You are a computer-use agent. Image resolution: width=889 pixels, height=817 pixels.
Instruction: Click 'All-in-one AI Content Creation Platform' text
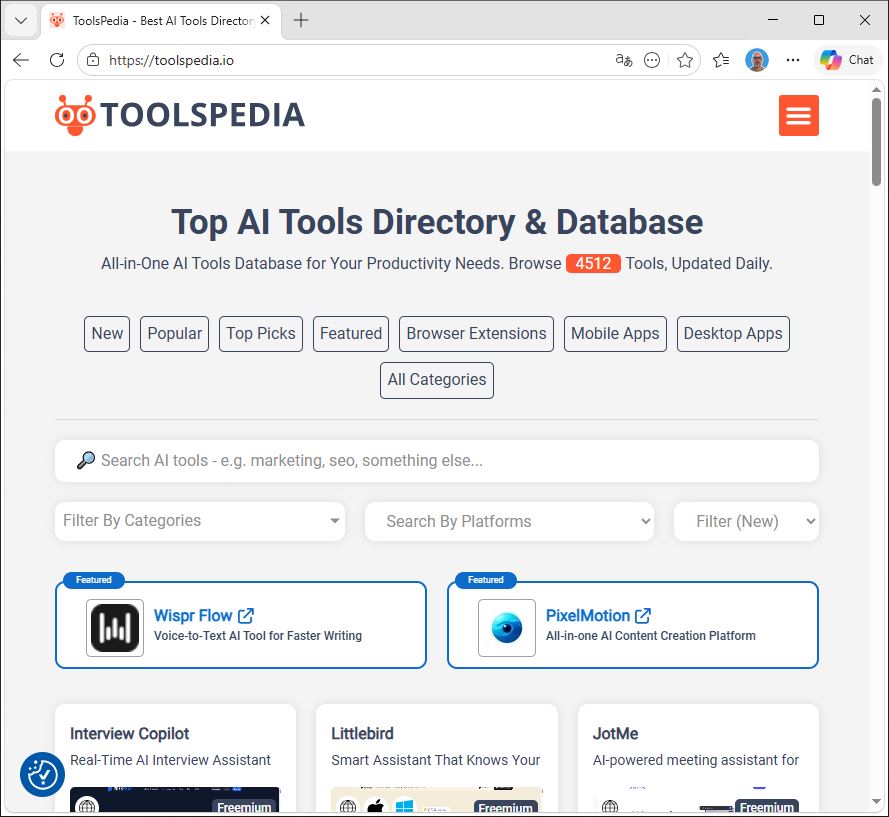(650, 636)
